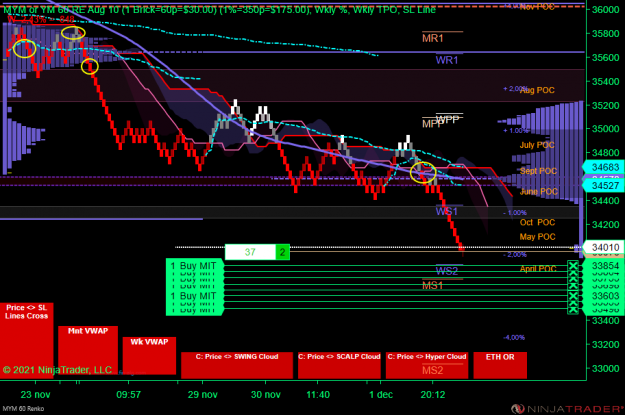
Task: Click the WS2 pivot level label
Action: (x=446, y=271)
